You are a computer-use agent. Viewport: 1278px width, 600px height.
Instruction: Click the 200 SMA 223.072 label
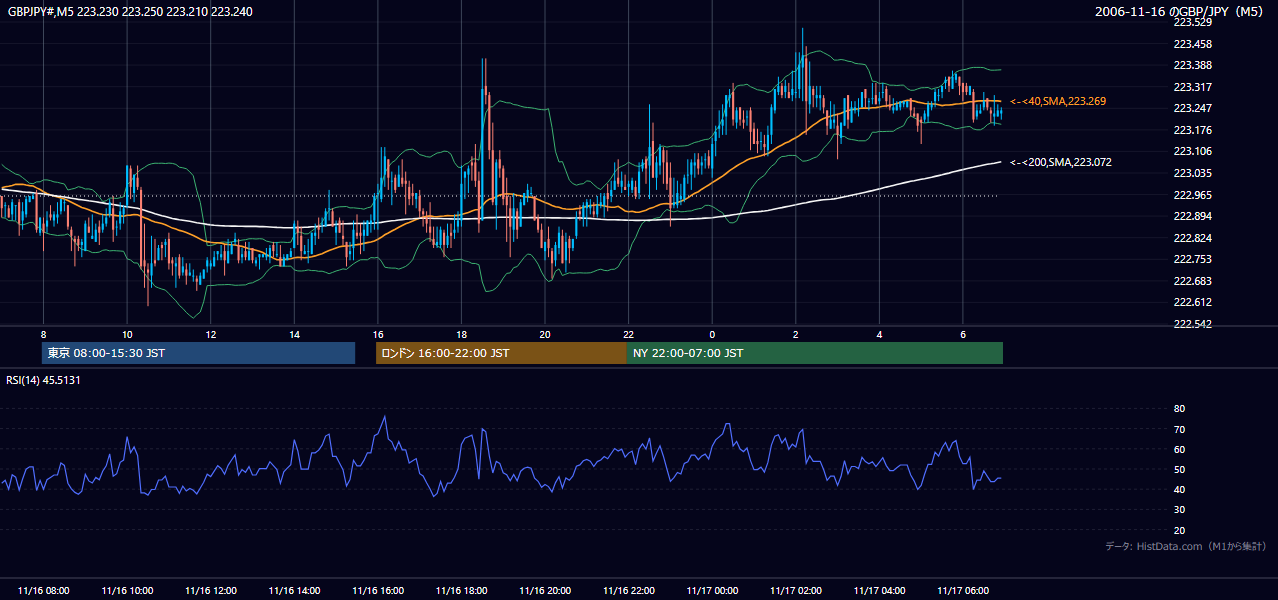(1061, 162)
